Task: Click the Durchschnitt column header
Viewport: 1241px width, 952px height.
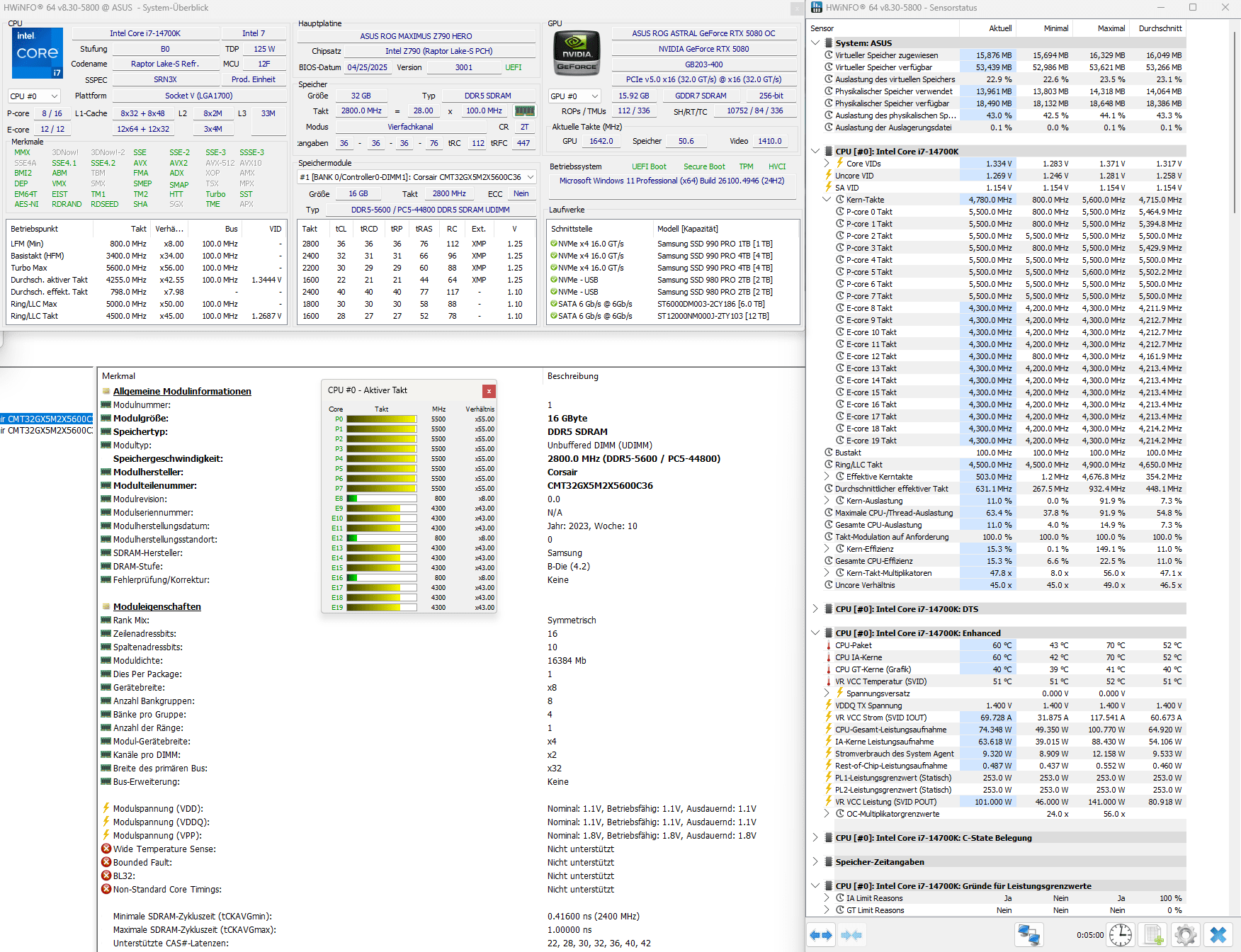Action: pyautogui.click(x=1157, y=28)
